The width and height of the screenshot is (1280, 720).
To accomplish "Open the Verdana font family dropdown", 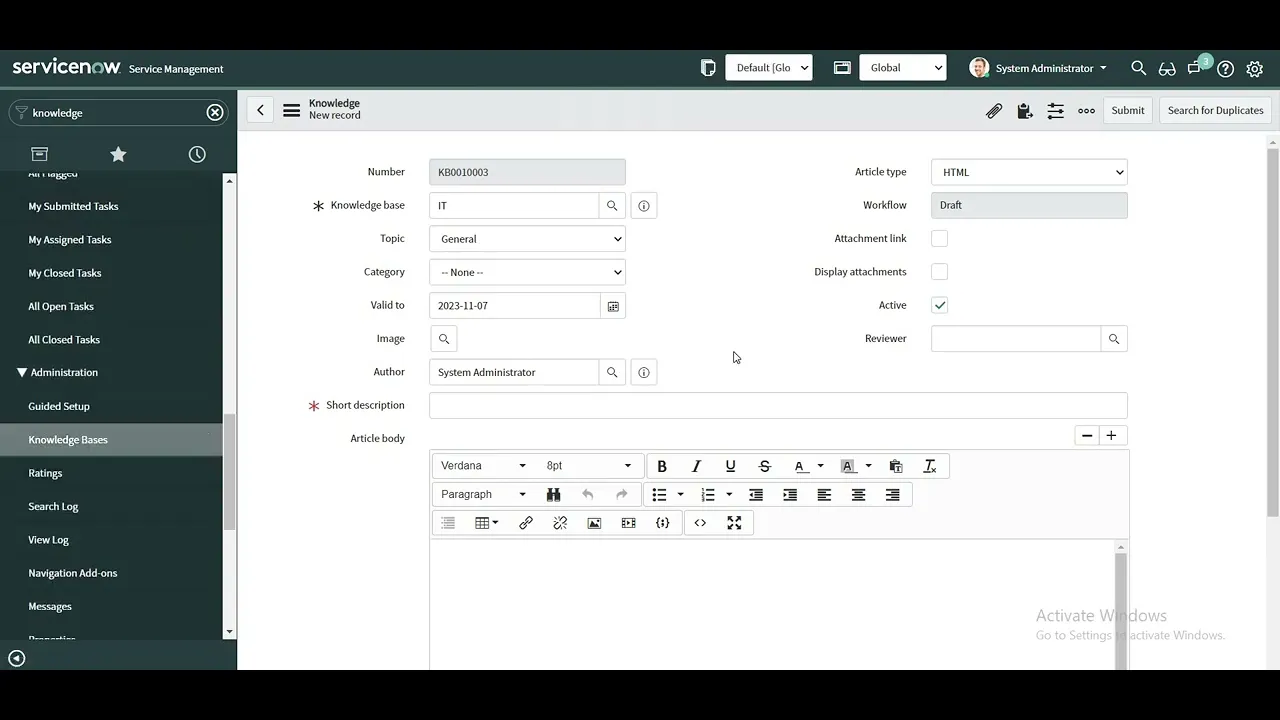I will [x=484, y=466].
